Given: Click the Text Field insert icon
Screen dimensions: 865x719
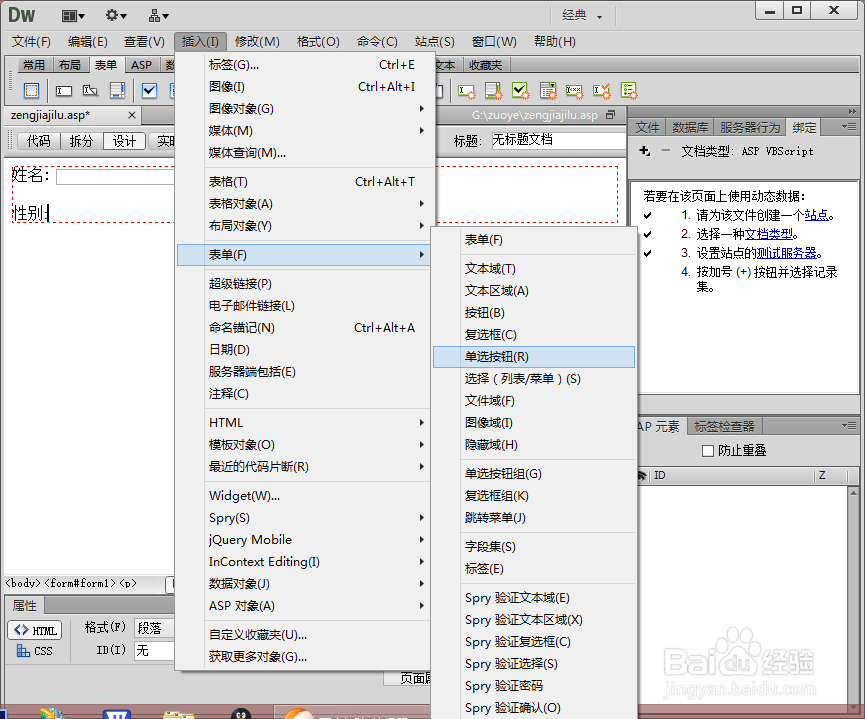Looking at the screenshot, I should pyautogui.click(x=63, y=90).
